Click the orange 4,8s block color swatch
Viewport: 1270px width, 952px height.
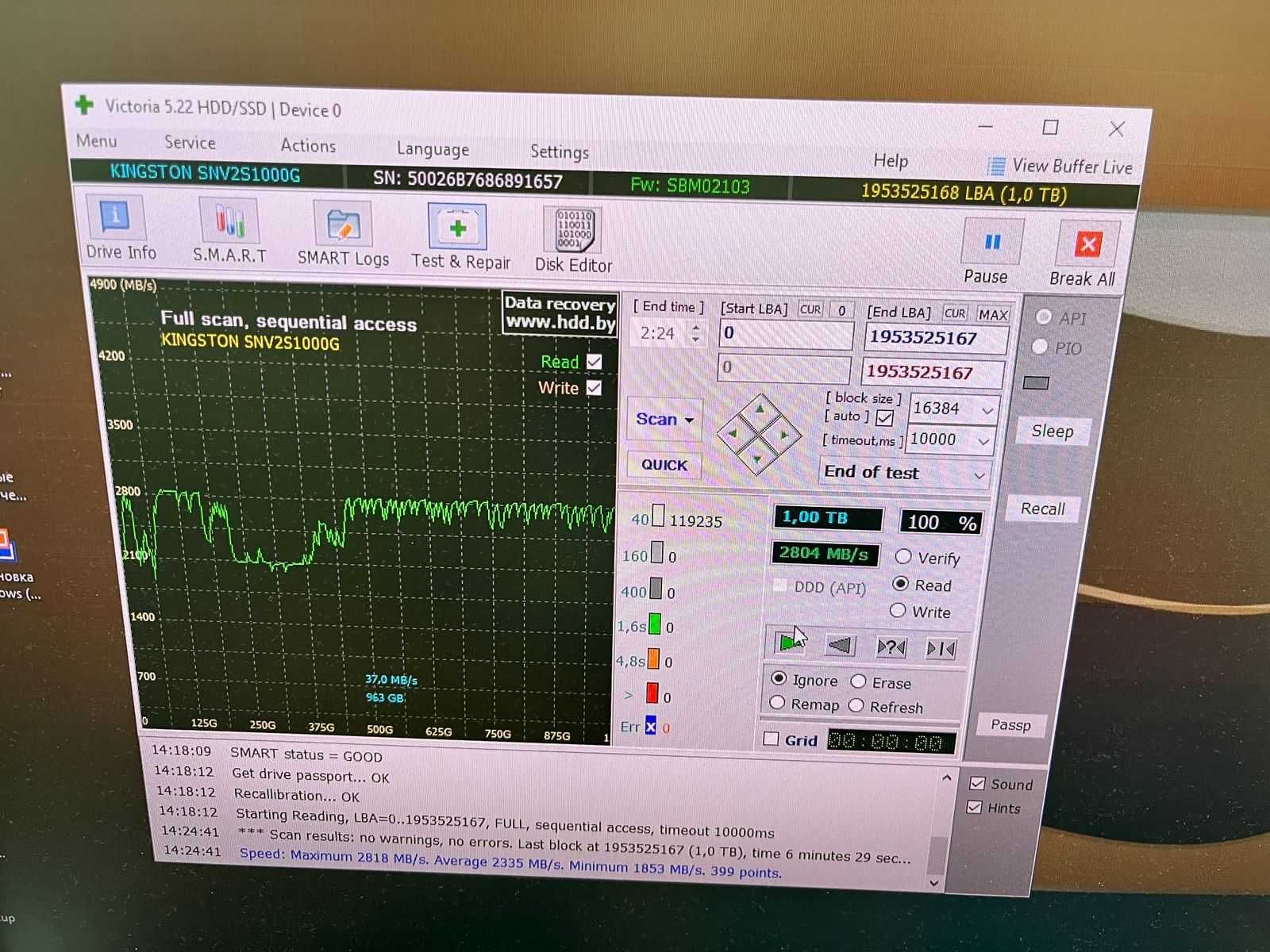[x=653, y=658]
